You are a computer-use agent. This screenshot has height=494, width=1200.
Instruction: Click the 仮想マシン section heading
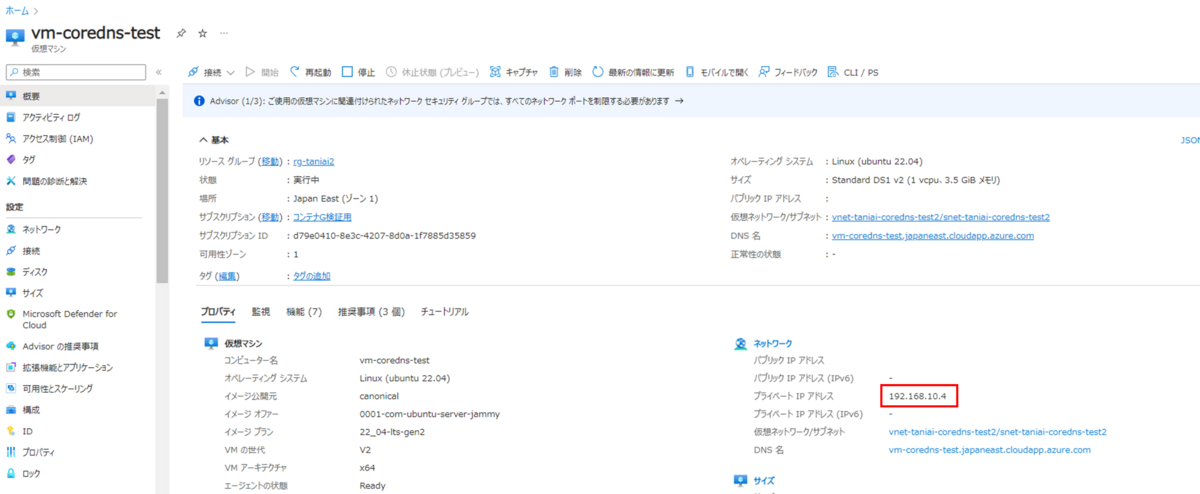[243, 343]
